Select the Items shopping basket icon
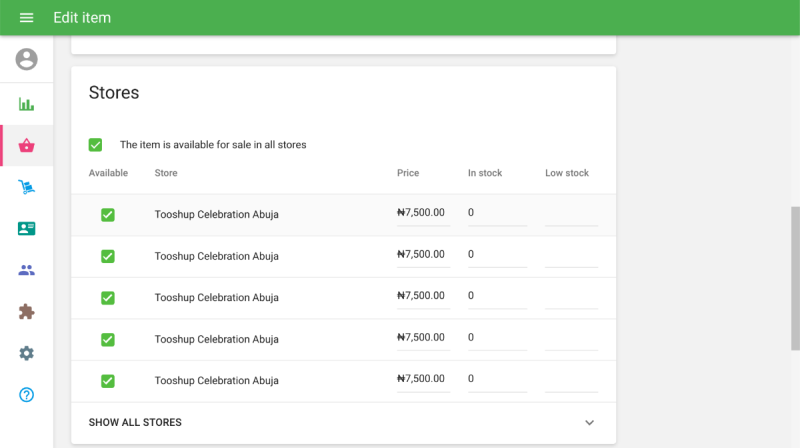 coord(27,146)
